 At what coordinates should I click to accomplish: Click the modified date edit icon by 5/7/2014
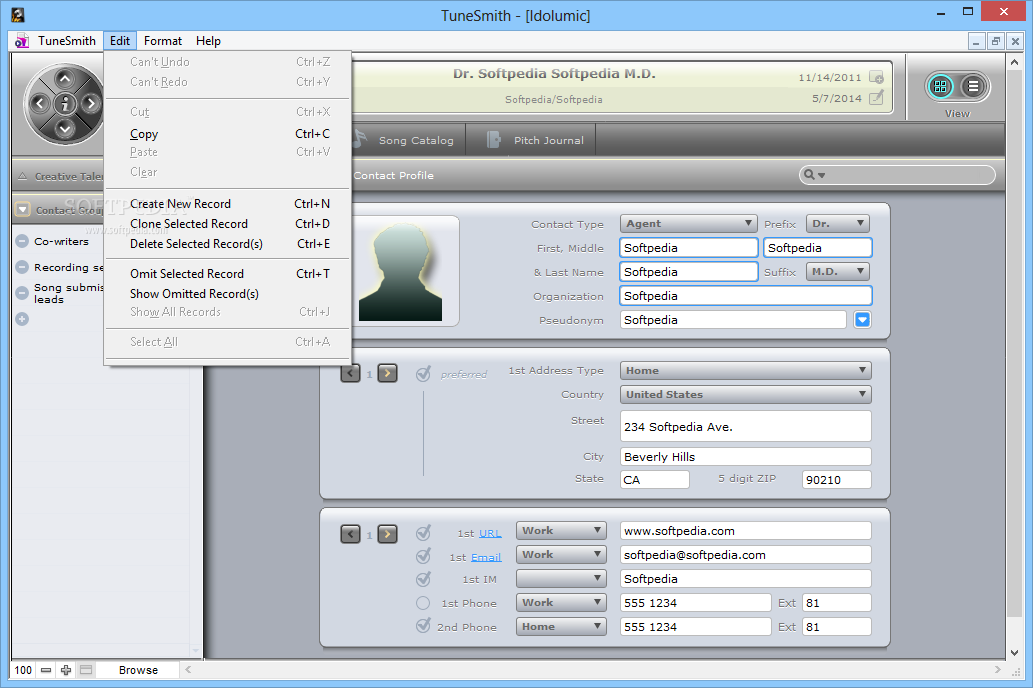click(876, 98)
